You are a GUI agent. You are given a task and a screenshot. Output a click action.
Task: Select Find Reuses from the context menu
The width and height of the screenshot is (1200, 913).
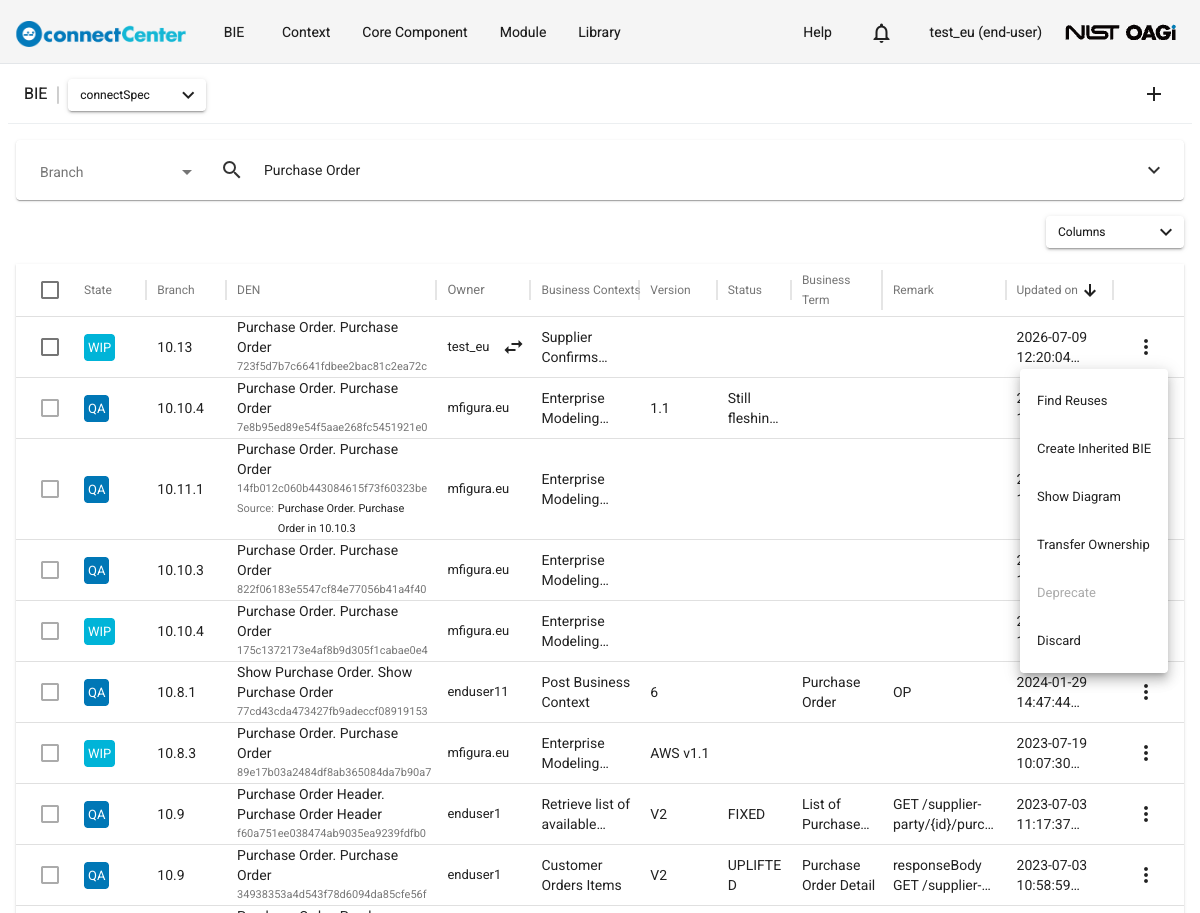tap(1094, 401)
